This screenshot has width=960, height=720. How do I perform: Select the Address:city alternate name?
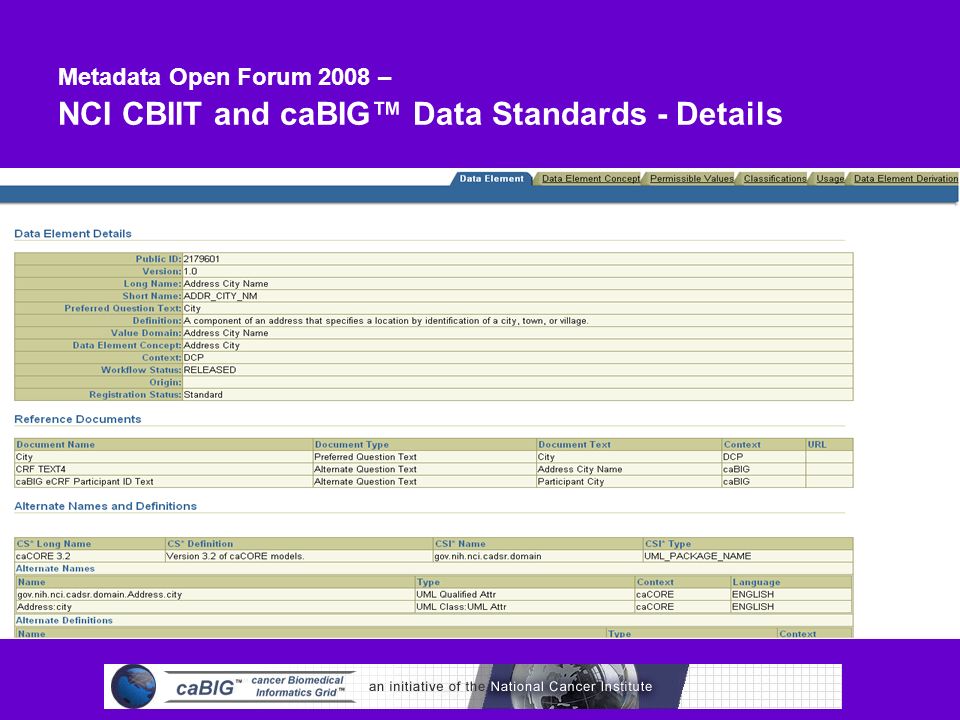pyautogui.click(x=44, y=607)
